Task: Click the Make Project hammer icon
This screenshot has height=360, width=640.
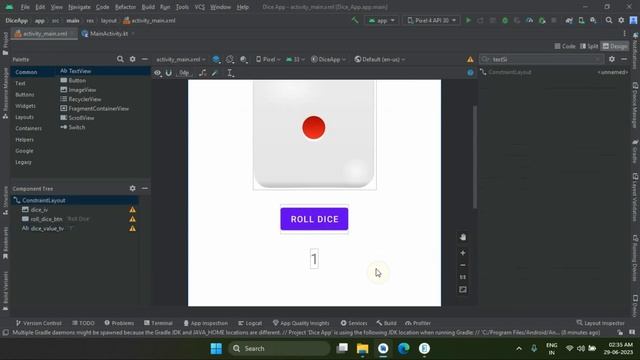Action: pyautogui.click(x=355, y=20)
